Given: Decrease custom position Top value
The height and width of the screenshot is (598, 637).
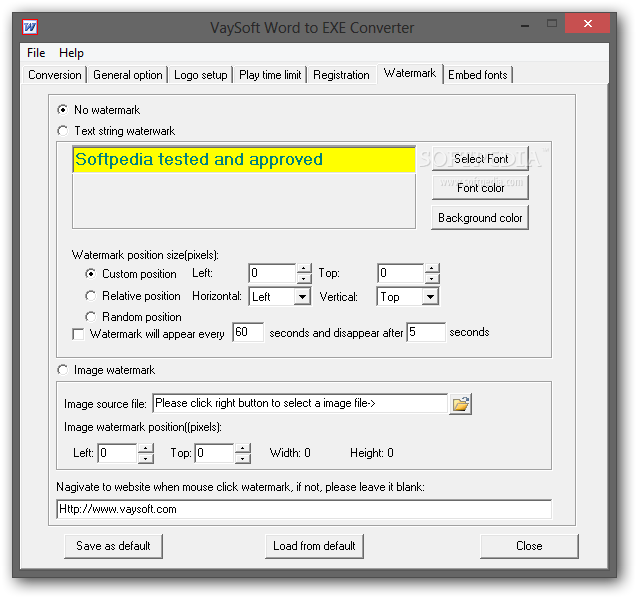Looking at the screenshot, I should pyautogui.click(x=432, y=278).
